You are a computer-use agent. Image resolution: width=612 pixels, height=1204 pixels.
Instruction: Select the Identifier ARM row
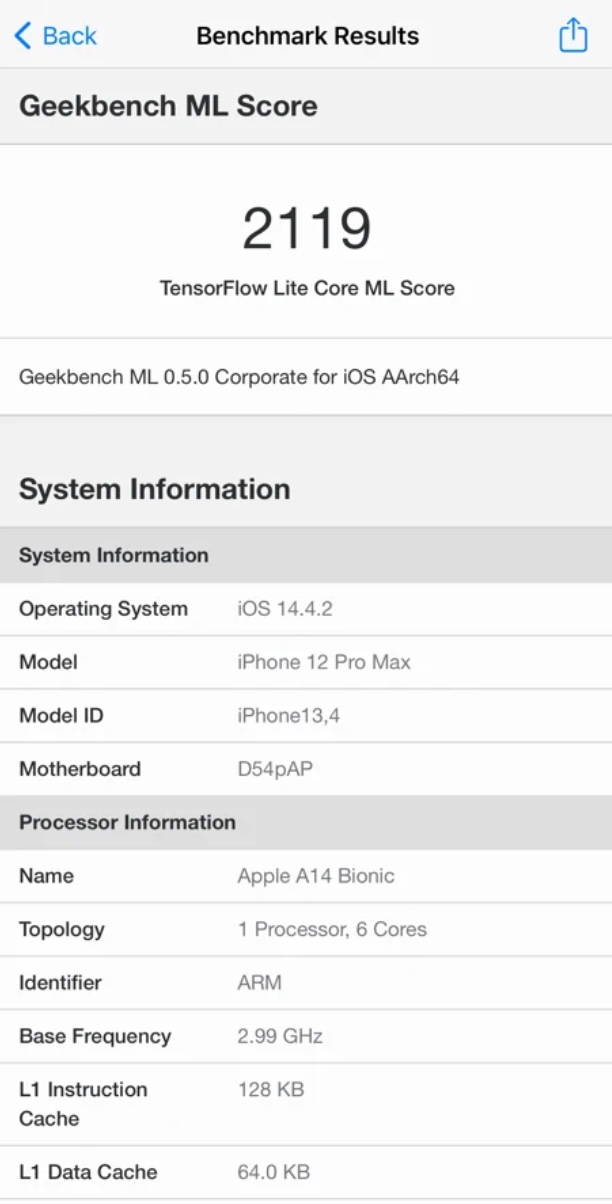pos(306,983)
